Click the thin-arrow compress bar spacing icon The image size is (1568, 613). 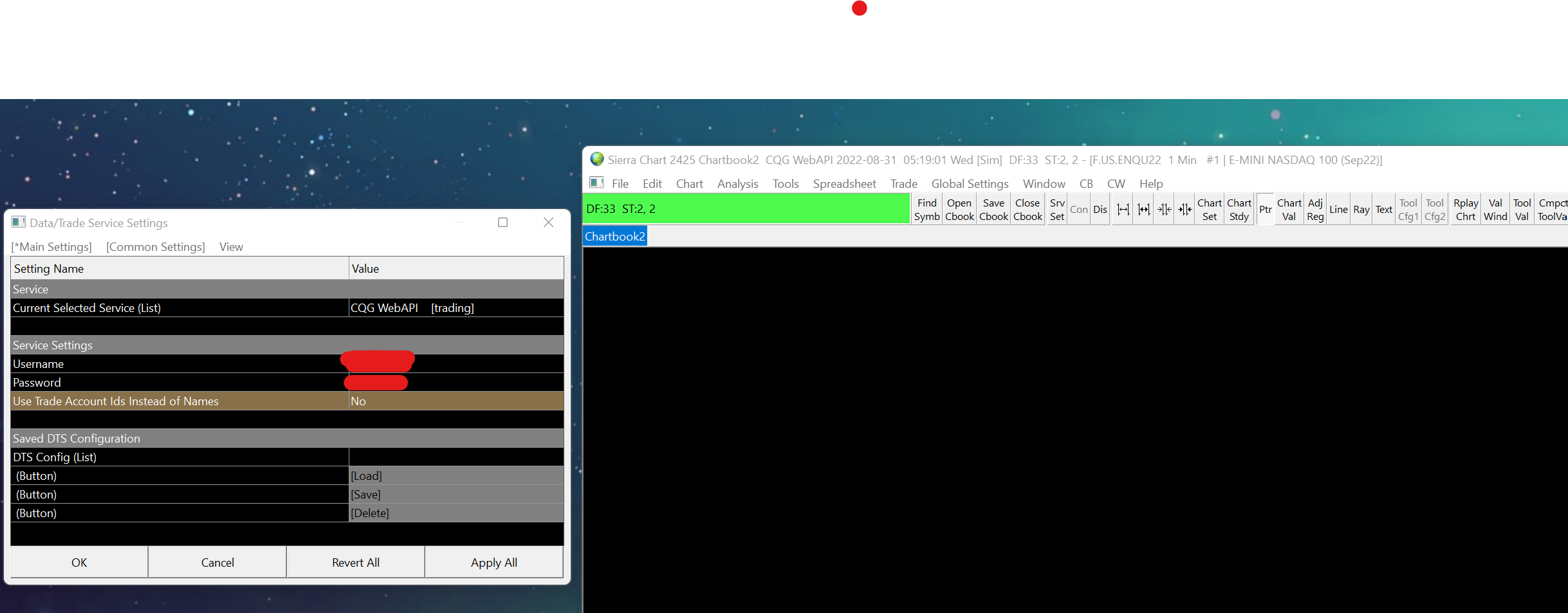point(1165,210)
